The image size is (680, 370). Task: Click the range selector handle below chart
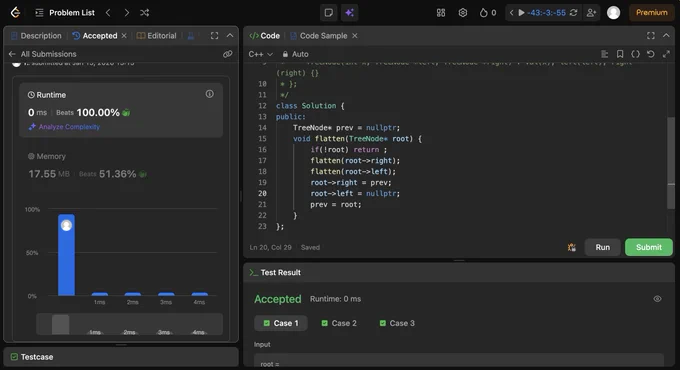click(x=61, y=324)
